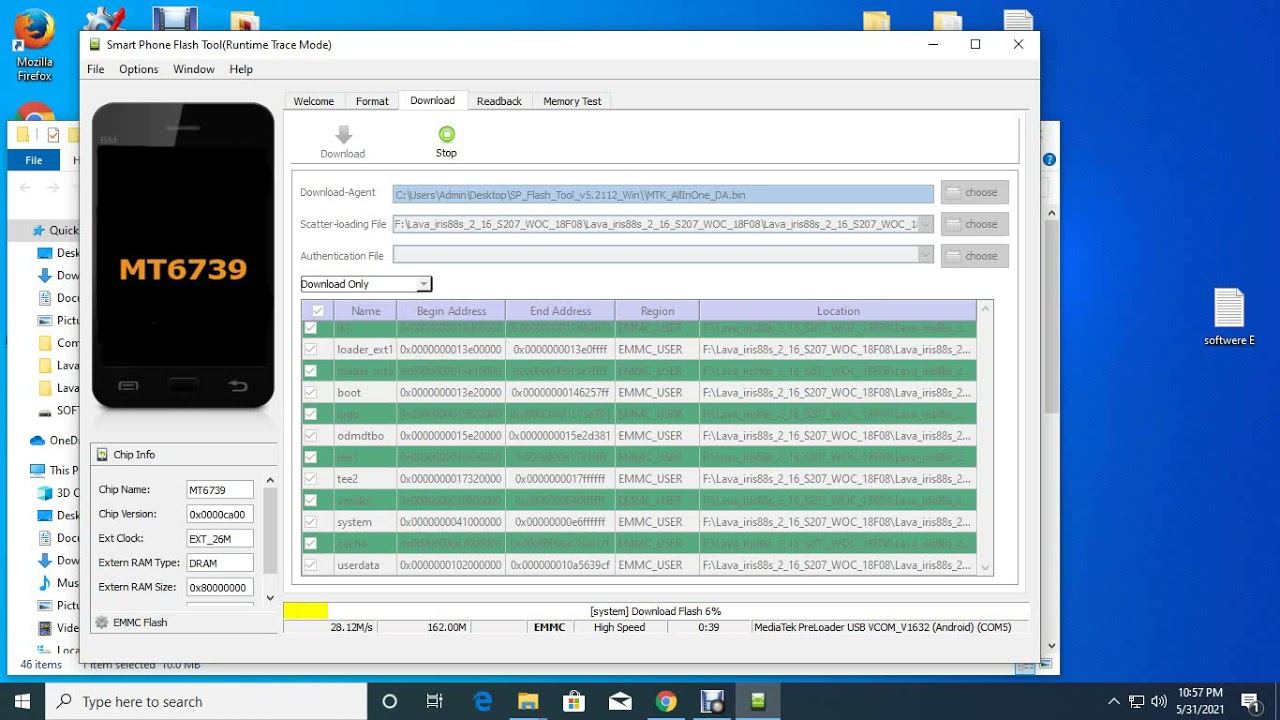1280x720 pixels.
Task: Click the 3D Objects icon in Explorer
Action: [45, 493]
